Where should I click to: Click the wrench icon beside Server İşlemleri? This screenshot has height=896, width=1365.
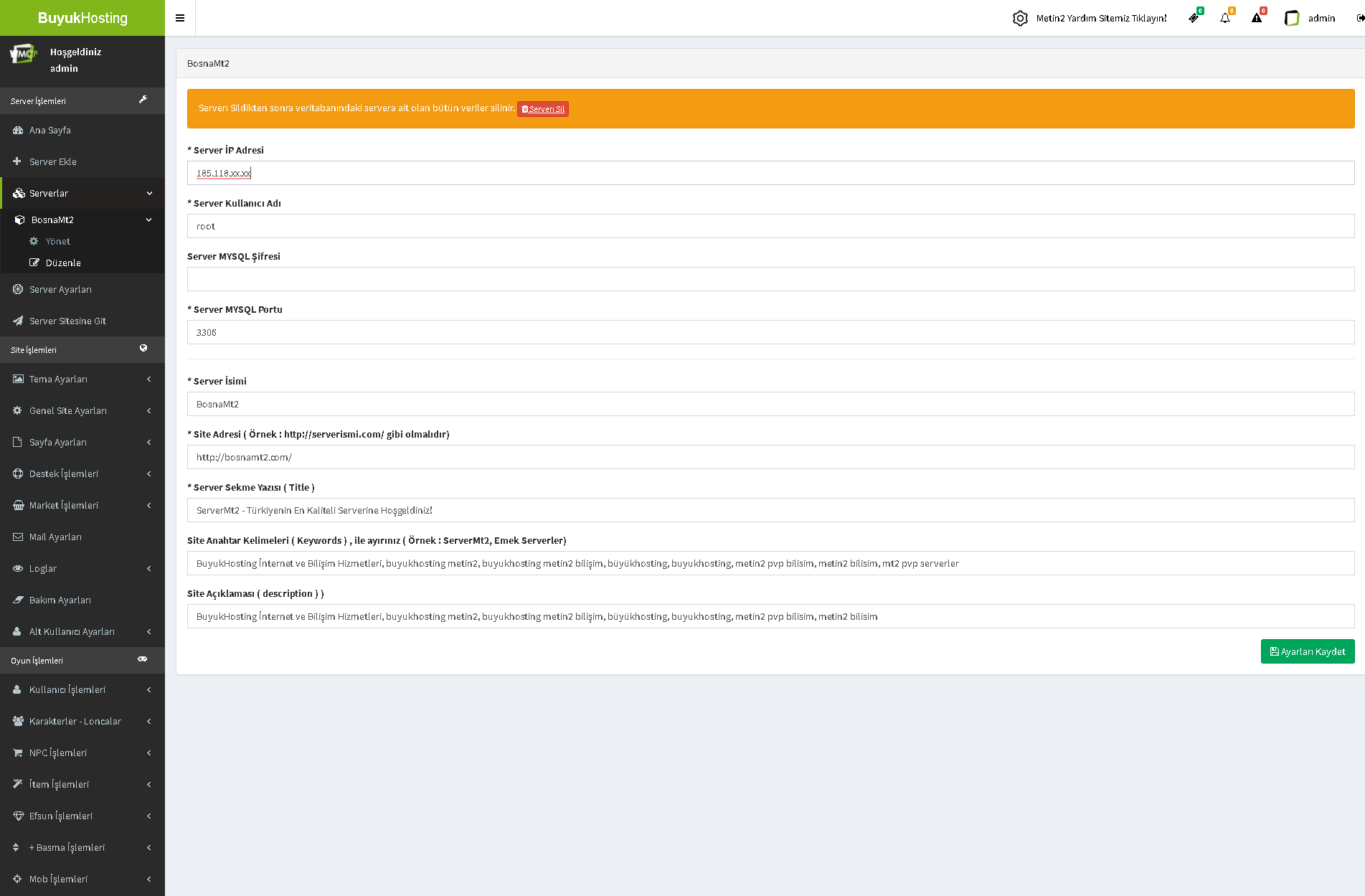point(143,100)
